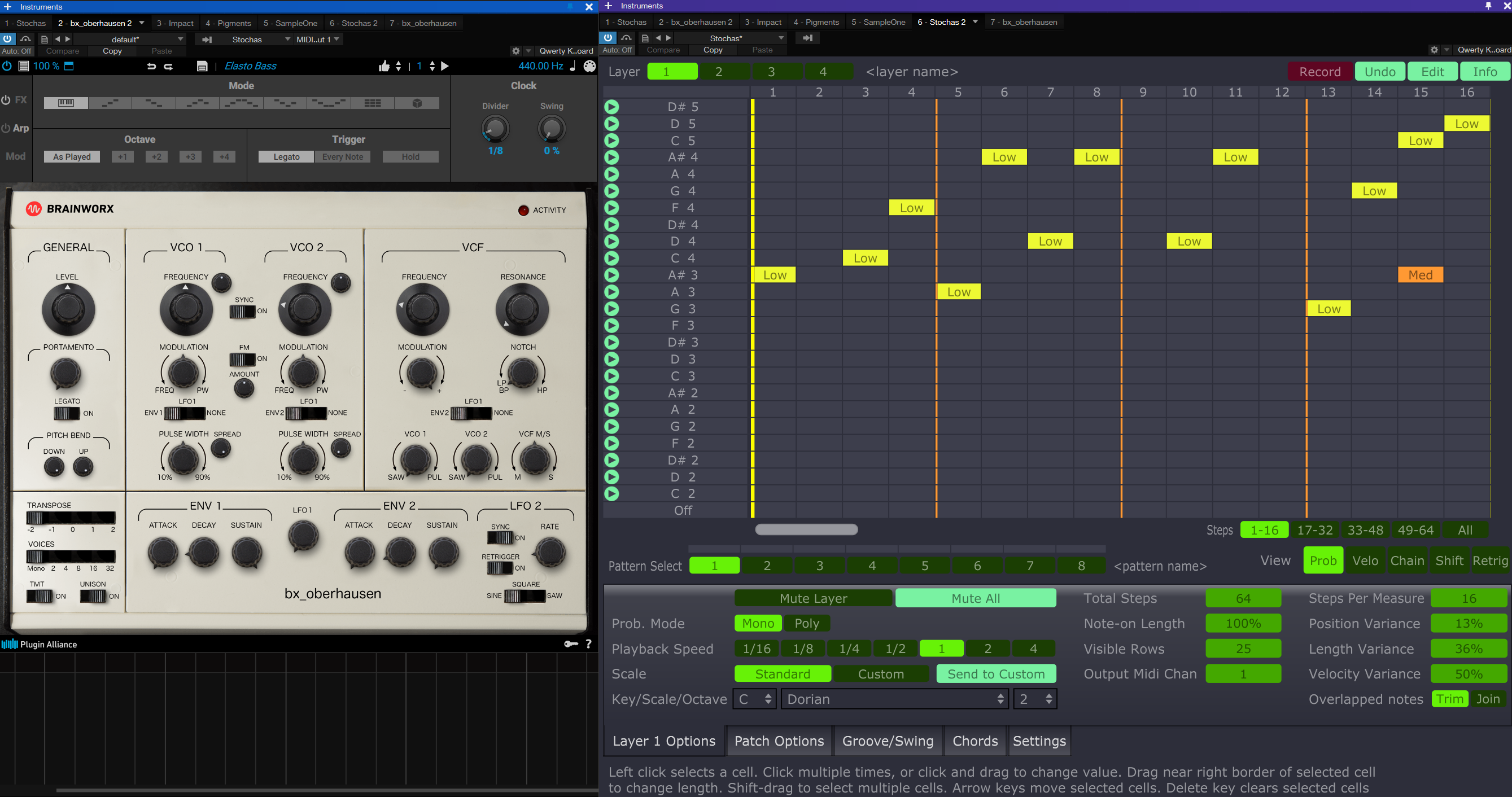Open the Patch Options tab
Viewport: 1512px width, 797px height.
pos(779,741)
